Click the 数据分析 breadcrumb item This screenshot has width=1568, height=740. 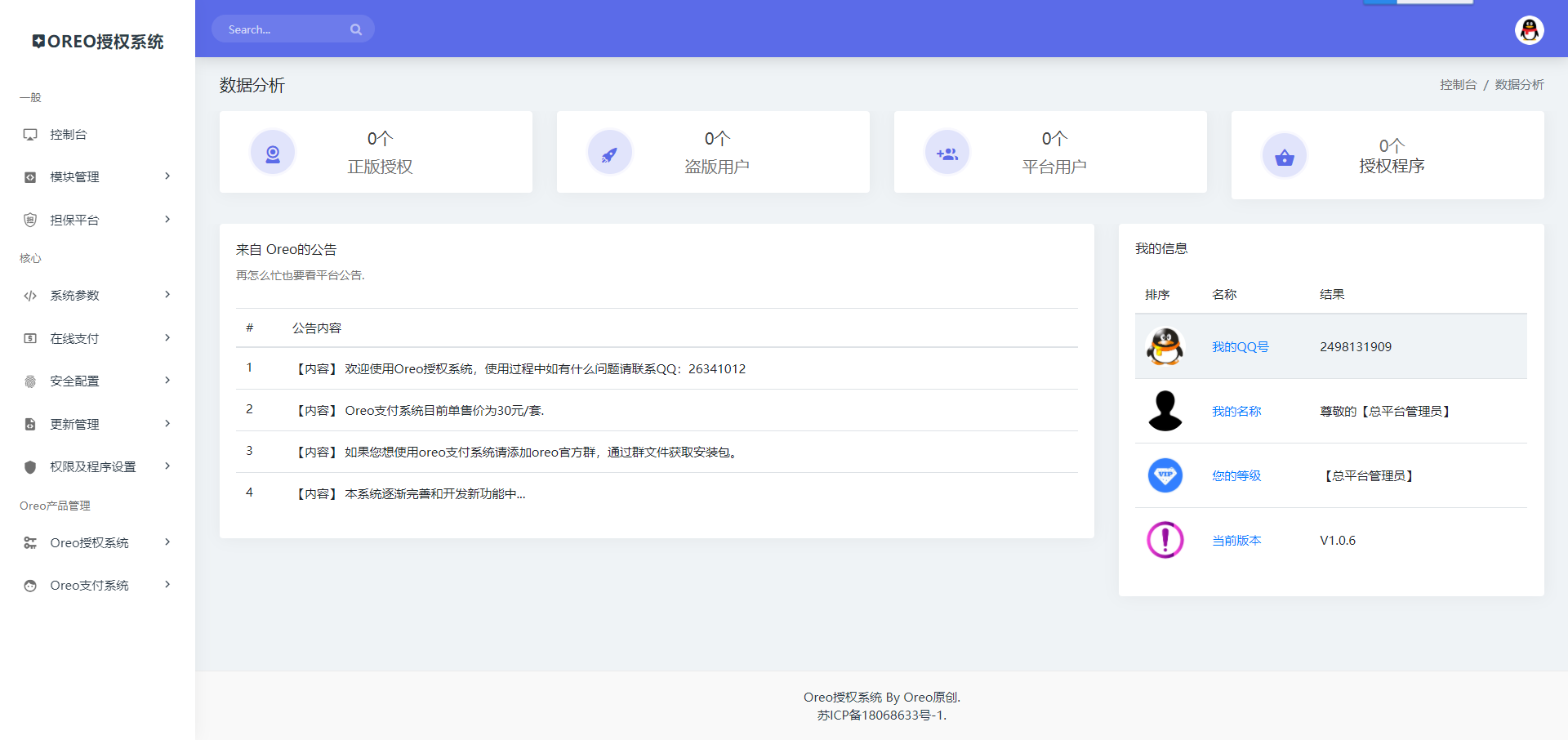pos(1519,85)
